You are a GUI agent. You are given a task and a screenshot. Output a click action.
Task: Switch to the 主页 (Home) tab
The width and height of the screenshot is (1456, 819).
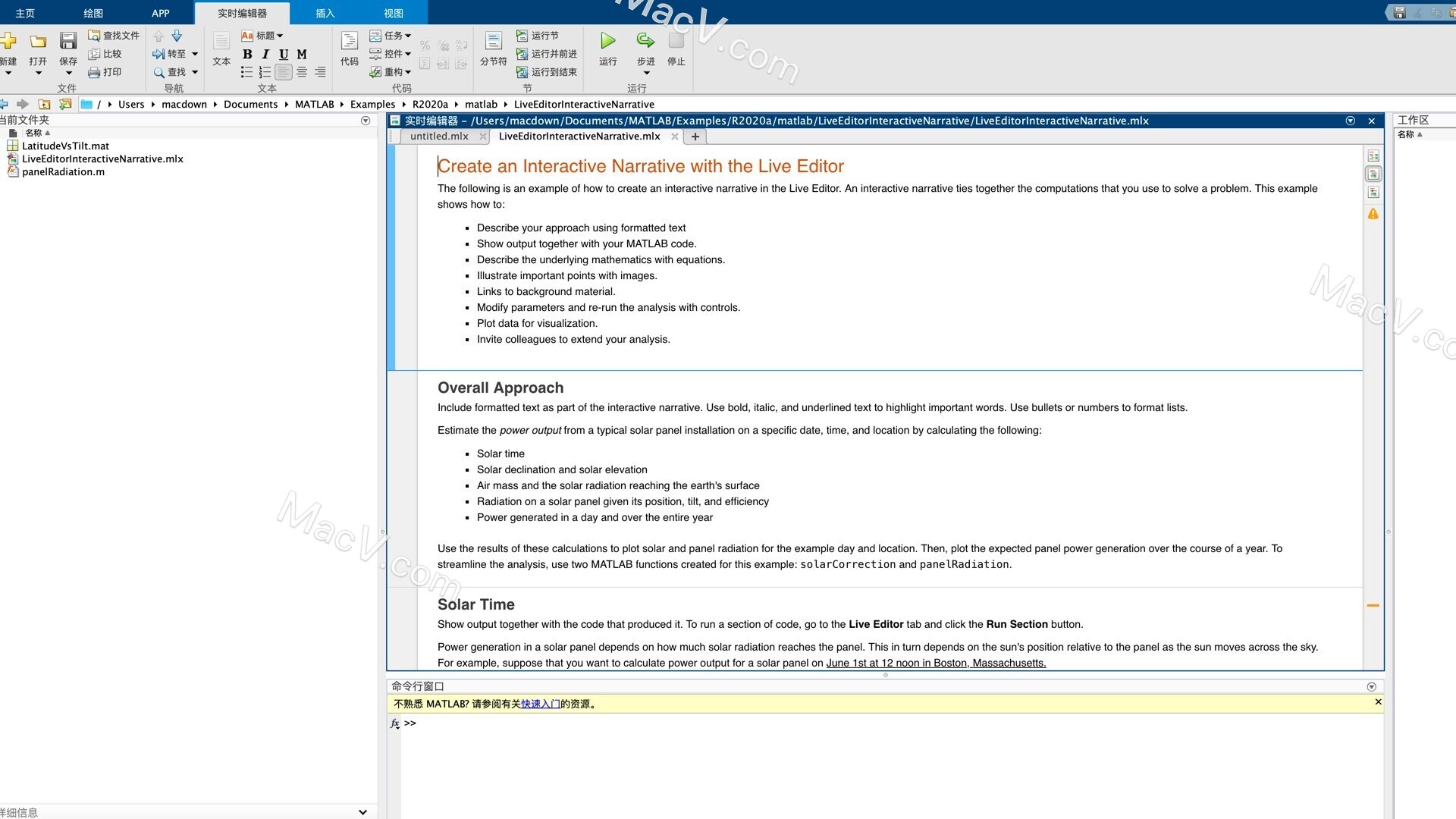pyautogui.click(x=25, y=13)
